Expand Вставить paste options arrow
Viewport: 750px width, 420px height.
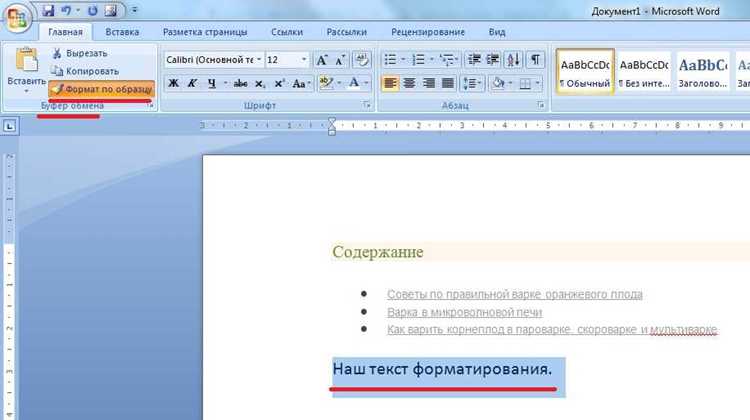[x=26, y=91]
